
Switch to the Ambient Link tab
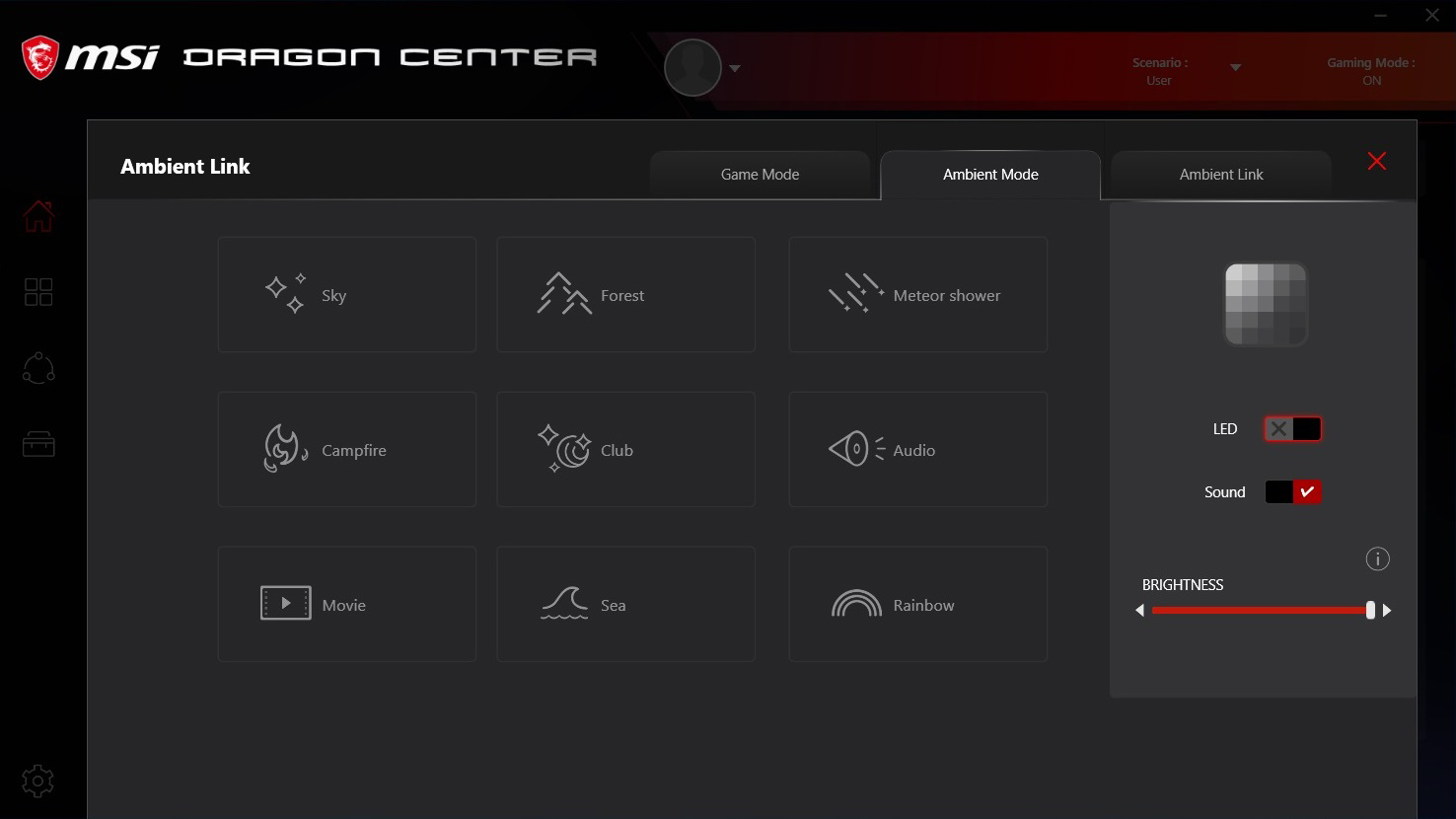[x=1220, y=175]
